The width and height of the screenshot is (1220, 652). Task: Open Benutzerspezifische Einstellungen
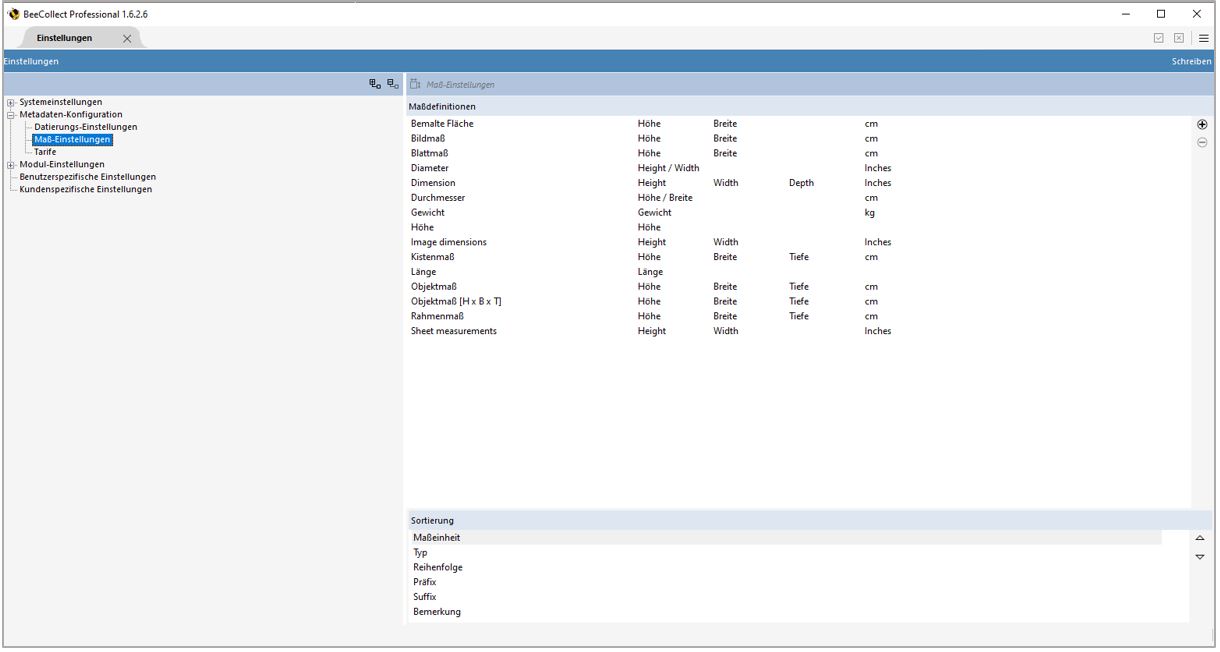(87, 177)
